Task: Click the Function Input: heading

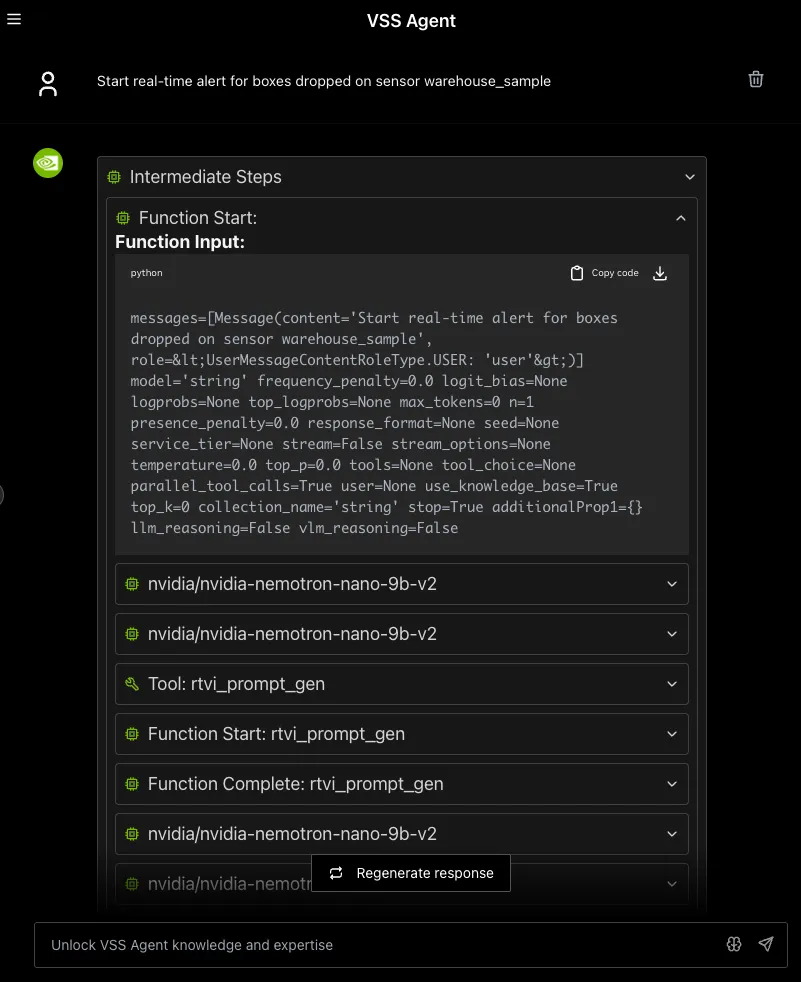Action: click(x=180, y=242)
